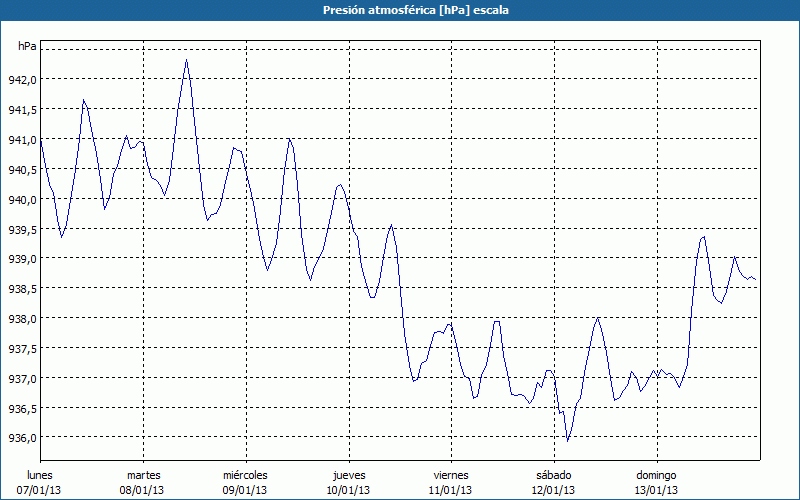Click the 939,5 Y-axis label
The width and height of the screenshot is (800, 500).
click(x=23, y=229)
